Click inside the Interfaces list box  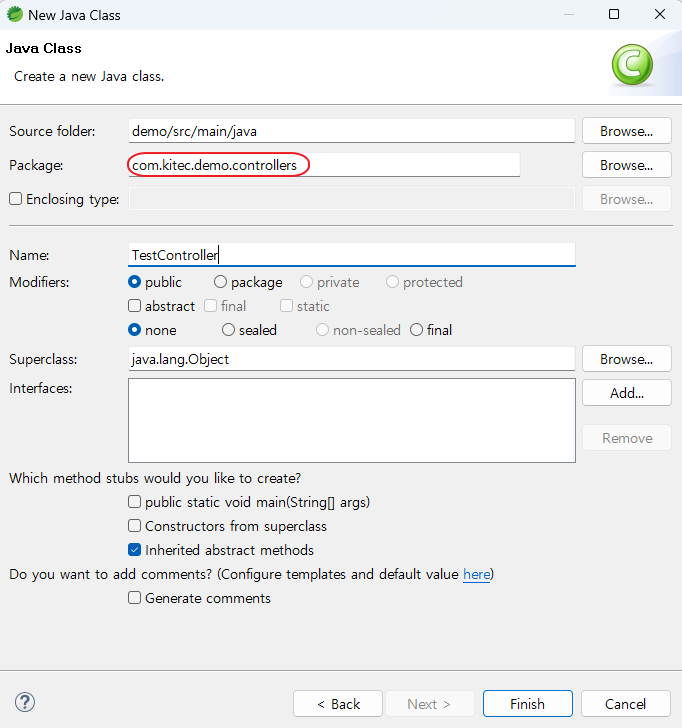351,421
